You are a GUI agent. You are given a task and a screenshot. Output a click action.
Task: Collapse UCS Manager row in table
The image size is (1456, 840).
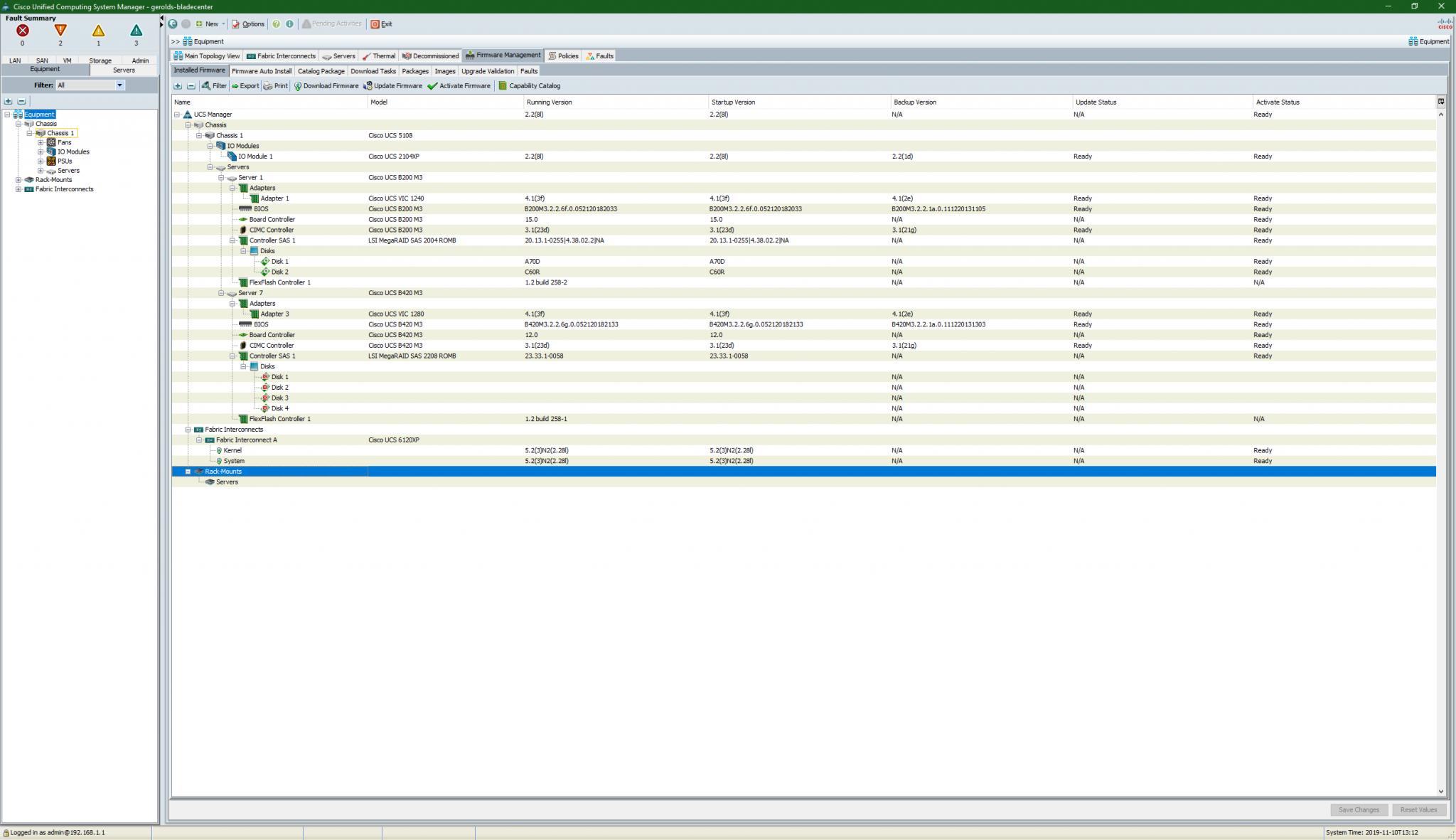point(177,115)
